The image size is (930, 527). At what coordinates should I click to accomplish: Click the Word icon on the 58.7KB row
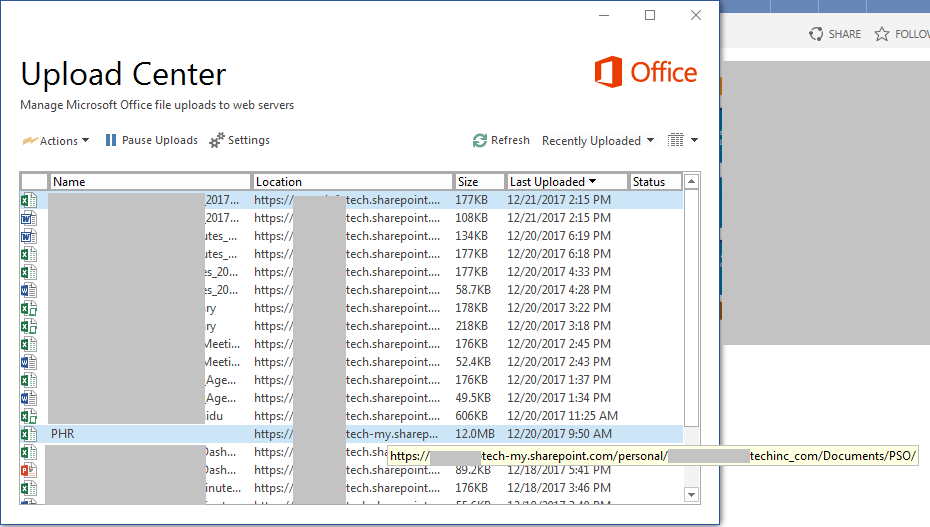coord(28,290)
